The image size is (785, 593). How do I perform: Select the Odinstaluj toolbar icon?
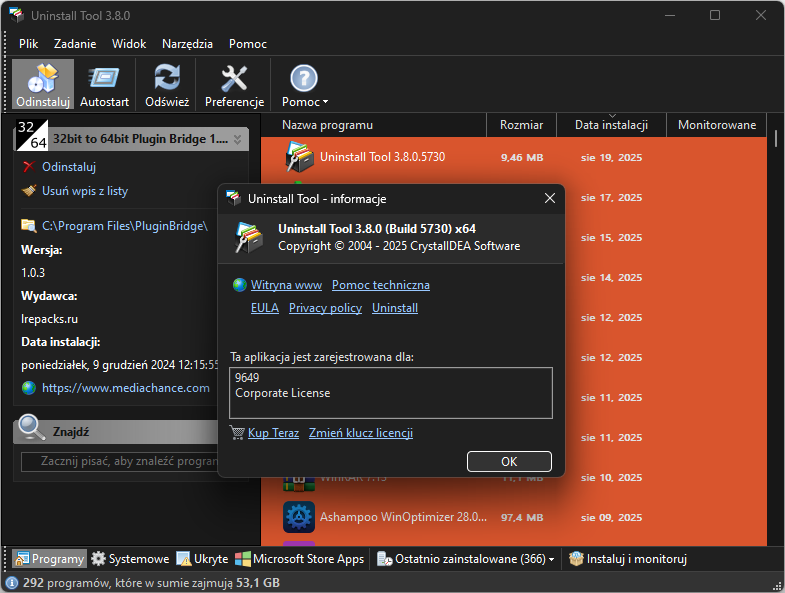tap(43, 78)
